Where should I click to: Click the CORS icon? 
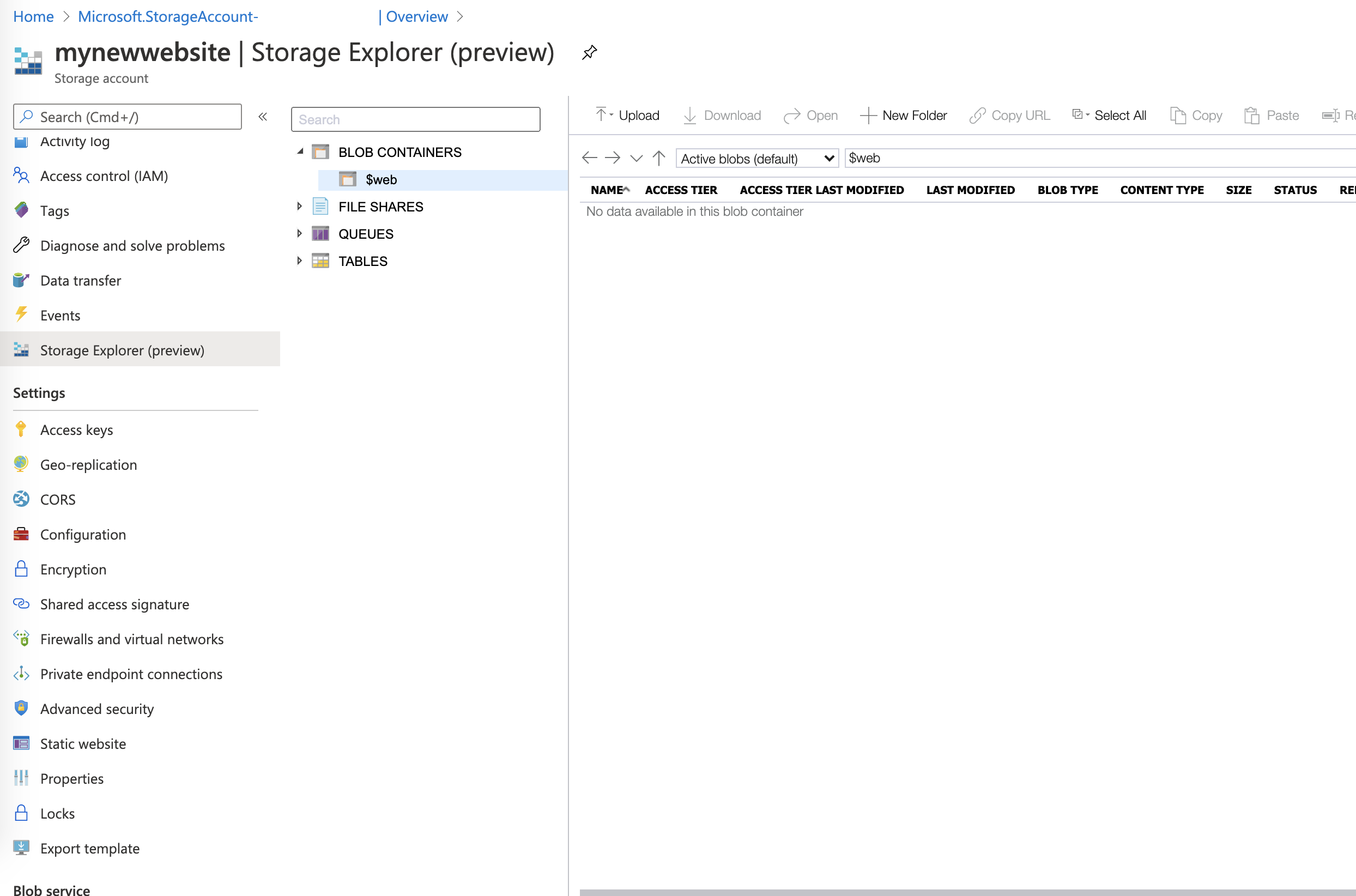click(21, 499)
